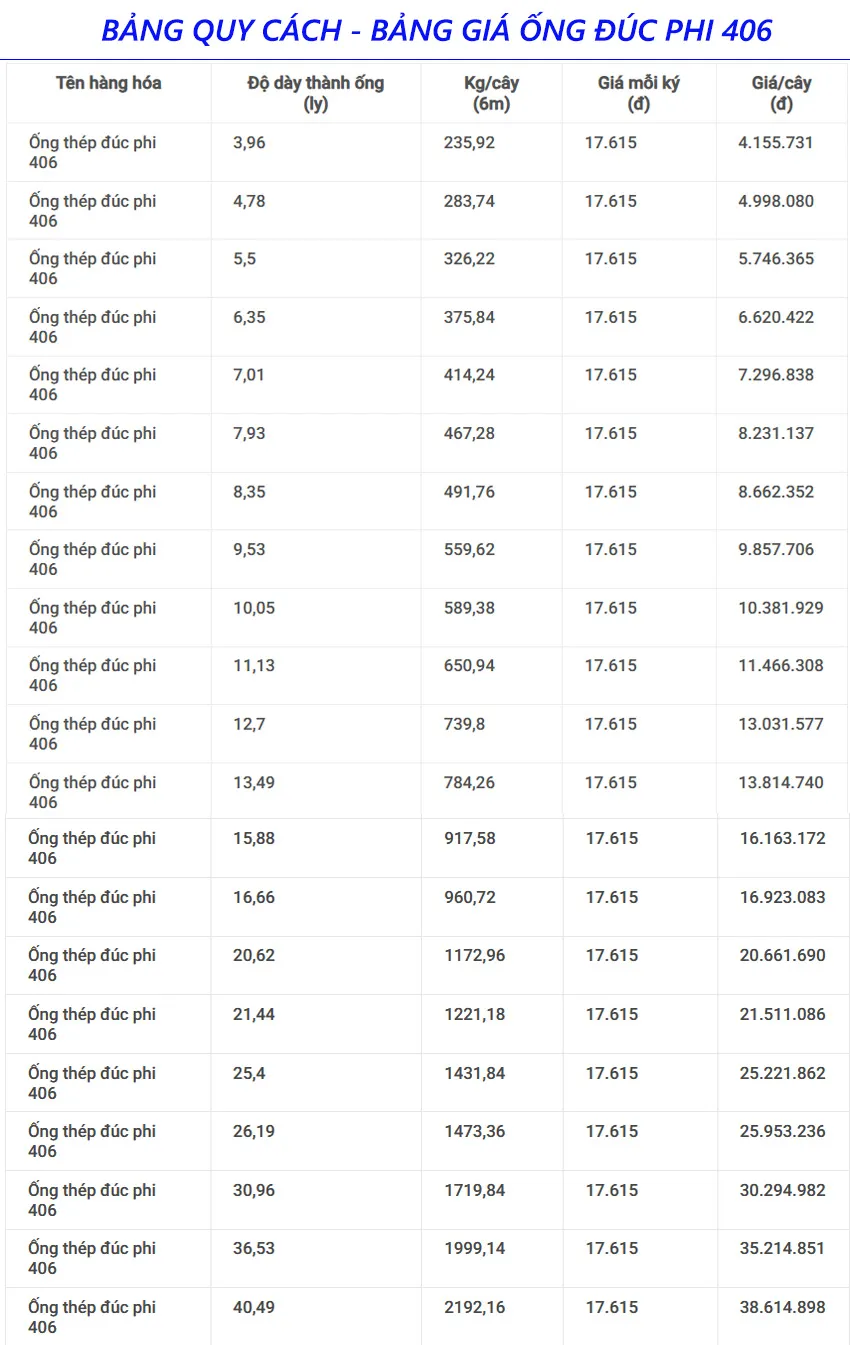Click weight cell 414,24
This screenshot has width=850, height=1345.
click(469, 375)
